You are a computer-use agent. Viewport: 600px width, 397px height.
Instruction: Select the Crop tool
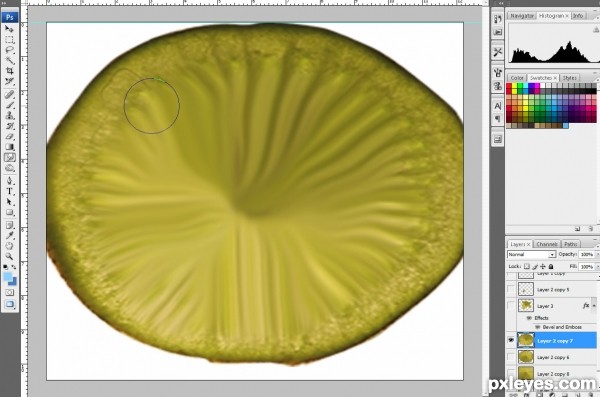tap(10, 70)
